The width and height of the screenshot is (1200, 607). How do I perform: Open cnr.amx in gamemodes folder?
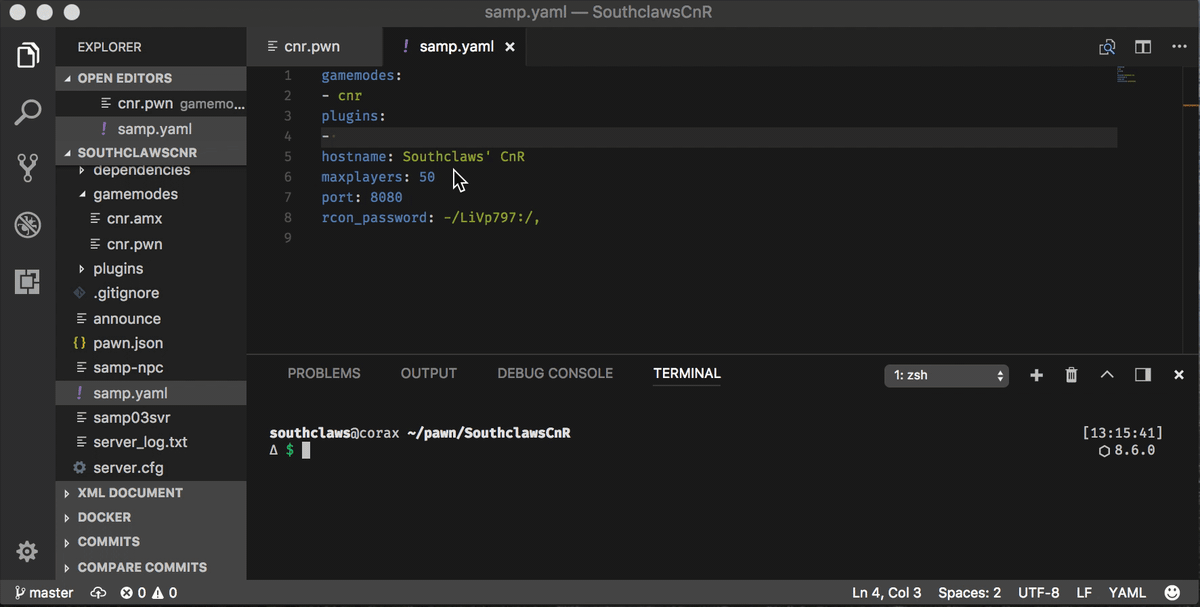point(151,219)
